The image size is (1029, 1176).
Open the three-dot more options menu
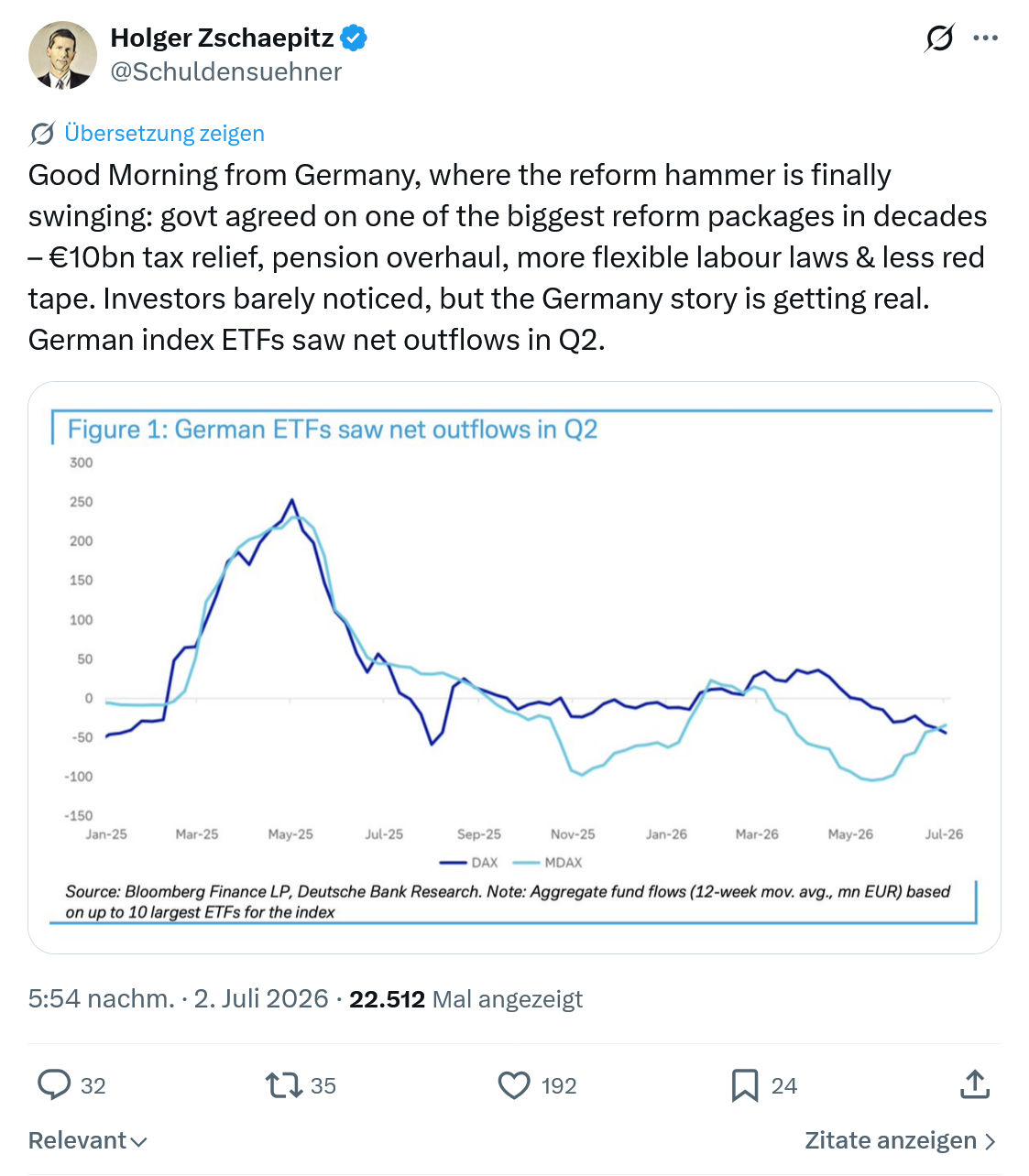pos(986,38)
